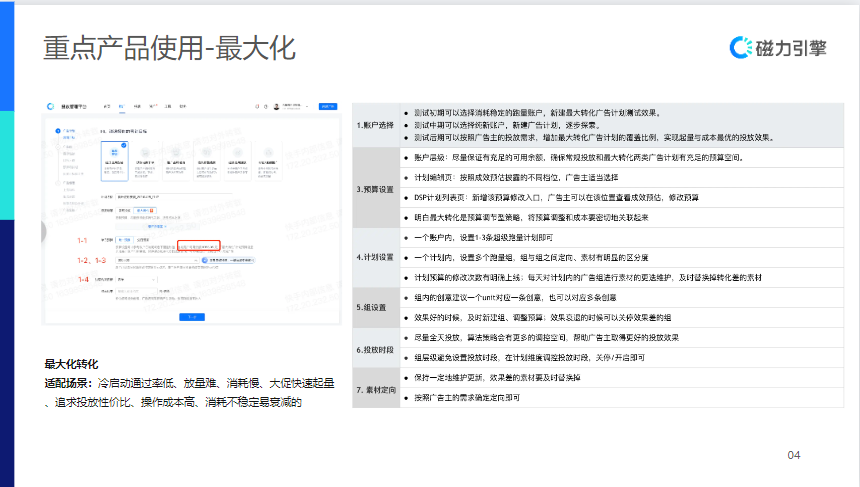Click the page number 04
Screen dimensions: 860x487
tap(794, 455)
